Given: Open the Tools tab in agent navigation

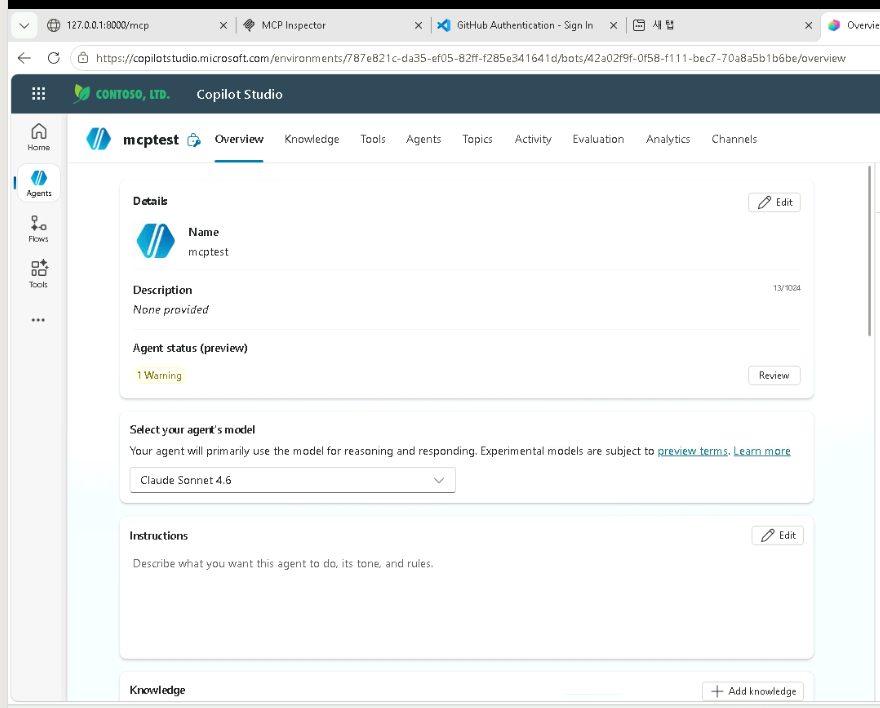Looking at the screenshot, I should click(x=373, y=139).
